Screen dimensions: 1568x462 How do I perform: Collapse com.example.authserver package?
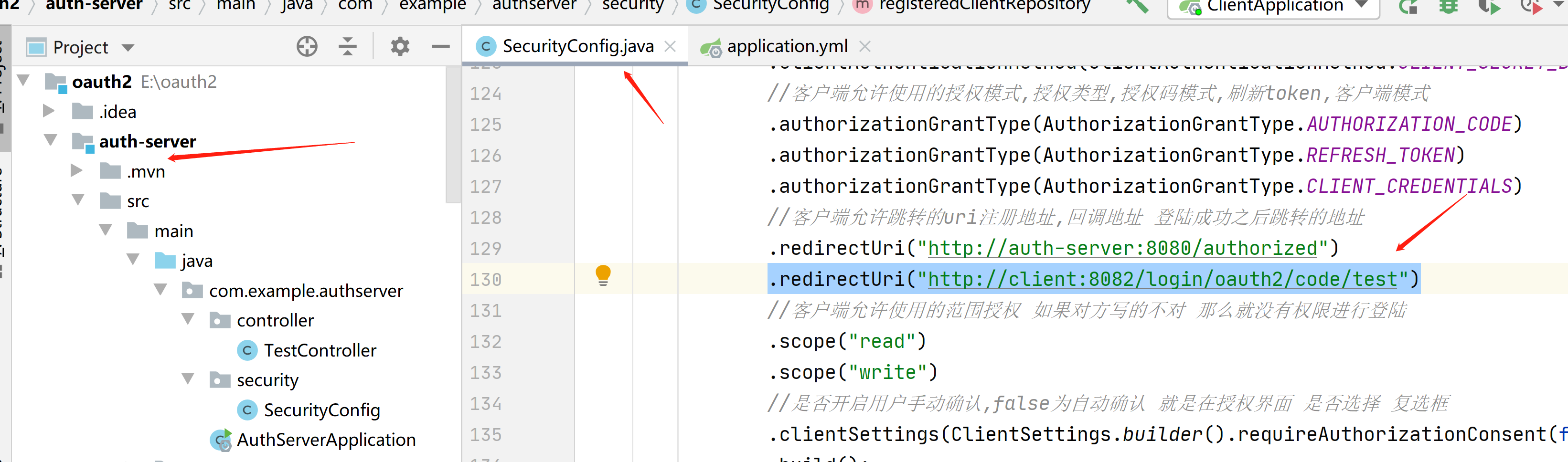coord(160,289)
